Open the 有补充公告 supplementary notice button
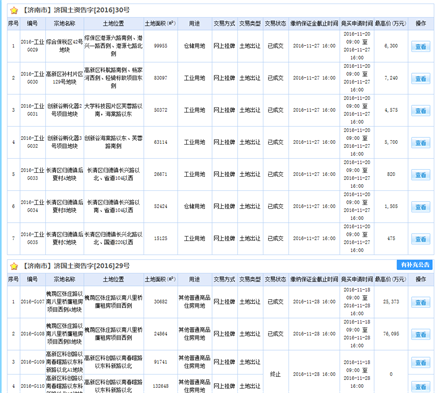Viewport: 440px width, 393px height. tap(414, 265)
